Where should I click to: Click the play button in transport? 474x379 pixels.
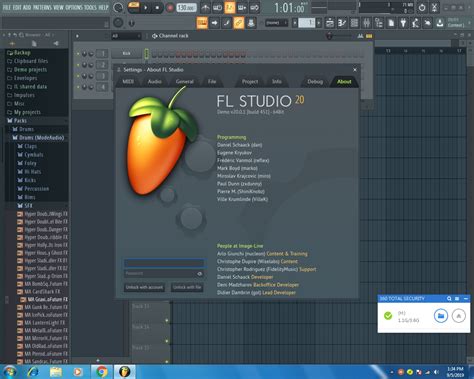click(146, 8)
